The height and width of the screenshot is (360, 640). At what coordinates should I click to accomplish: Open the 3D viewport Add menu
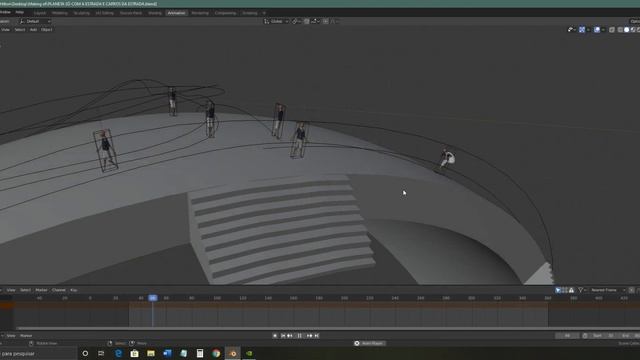pos(33,30)
